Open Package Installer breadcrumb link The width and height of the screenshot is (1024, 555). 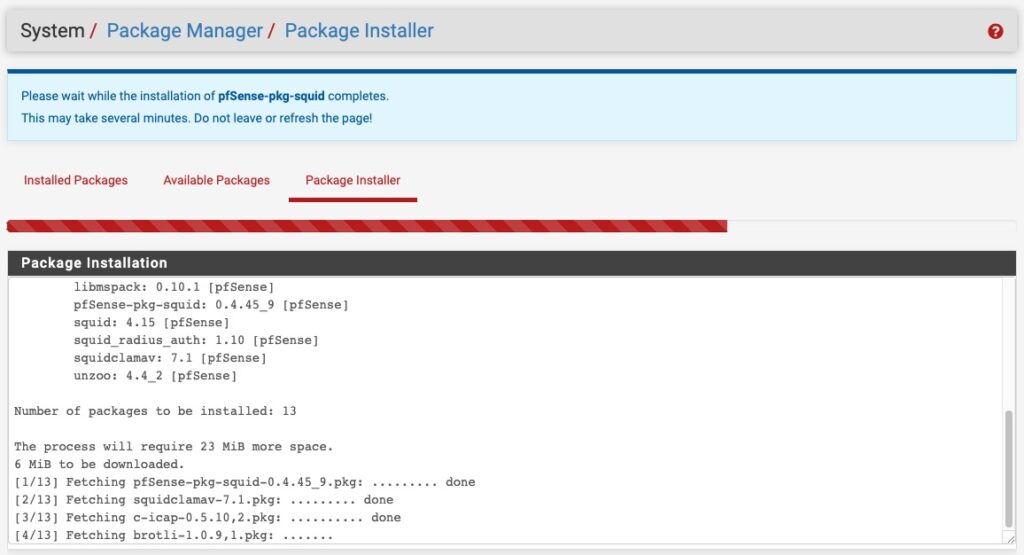click(359, 31)
